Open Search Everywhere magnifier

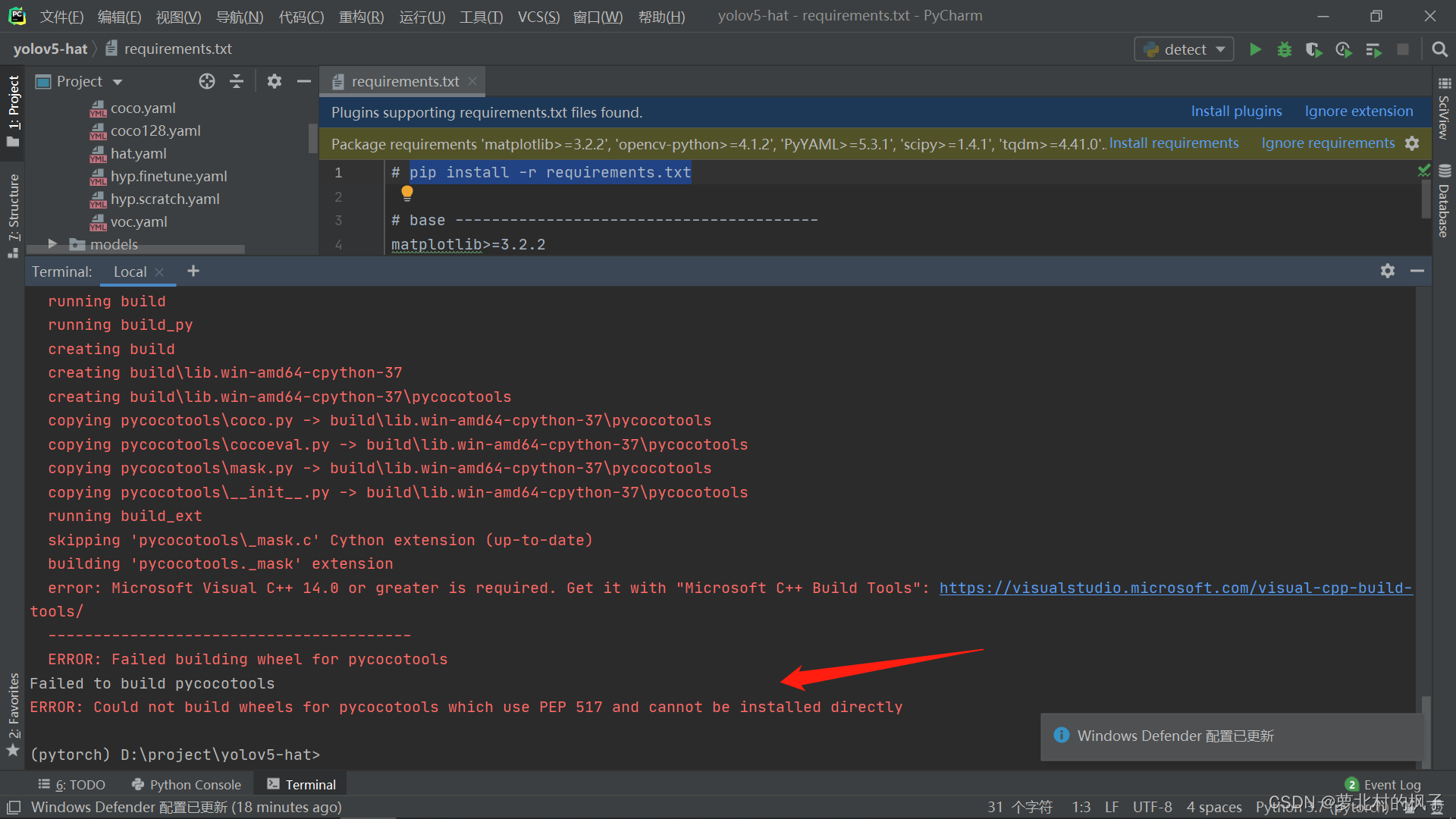(x=1439, y=49)
